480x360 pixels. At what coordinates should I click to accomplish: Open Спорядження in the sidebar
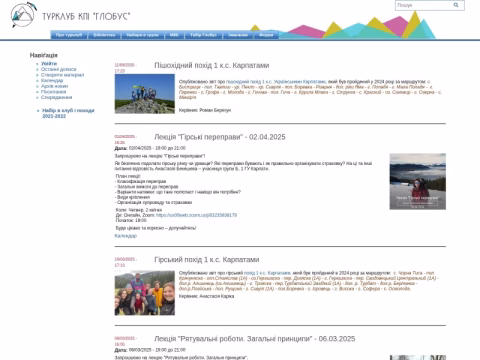pyautogui.click(x=56, y=97)
